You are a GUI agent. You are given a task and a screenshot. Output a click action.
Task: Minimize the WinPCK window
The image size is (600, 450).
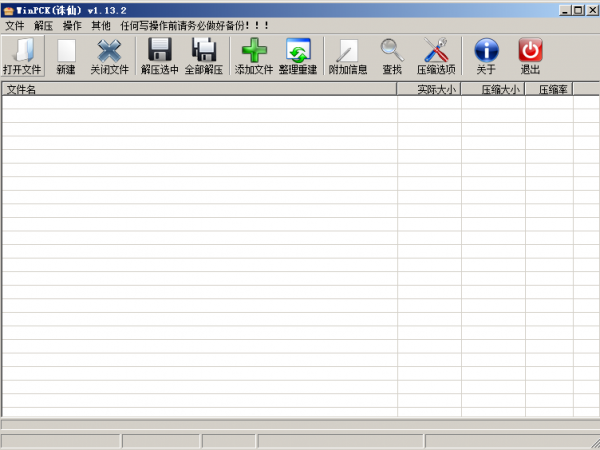[565, 10]
